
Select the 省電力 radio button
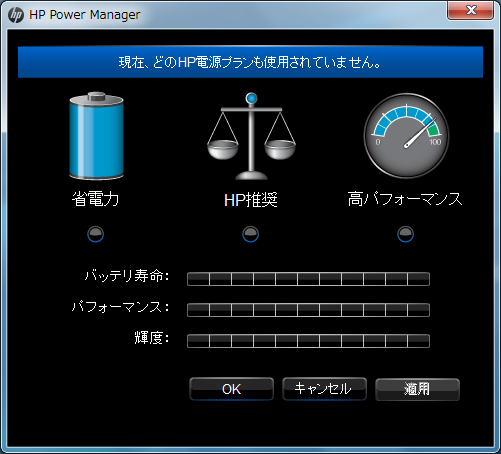pos(96,234)
